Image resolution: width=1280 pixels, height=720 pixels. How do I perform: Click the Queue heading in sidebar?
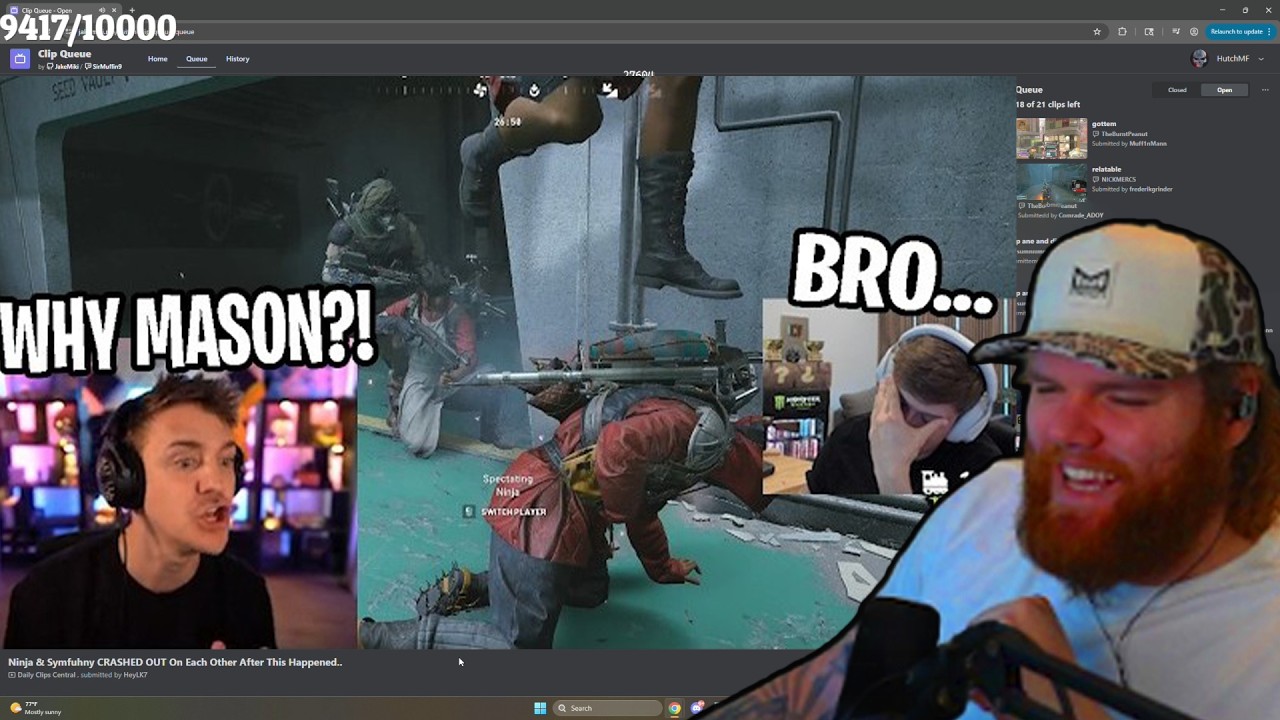click(1029, 90)
